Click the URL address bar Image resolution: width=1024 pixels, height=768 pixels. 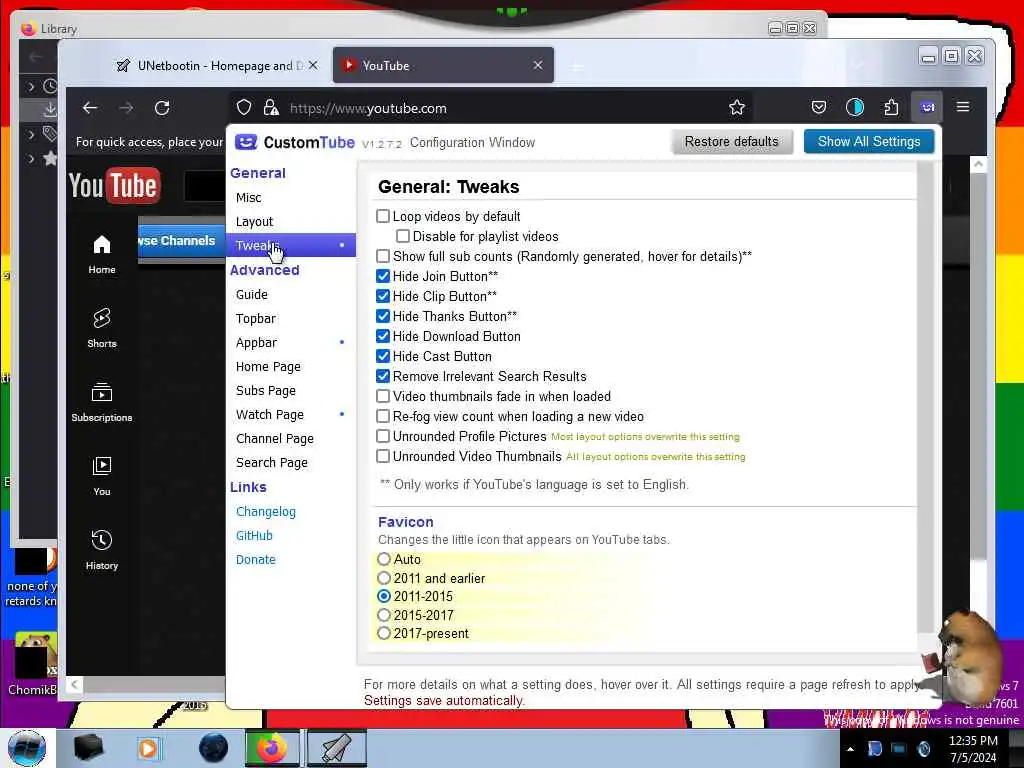(490, 108)
